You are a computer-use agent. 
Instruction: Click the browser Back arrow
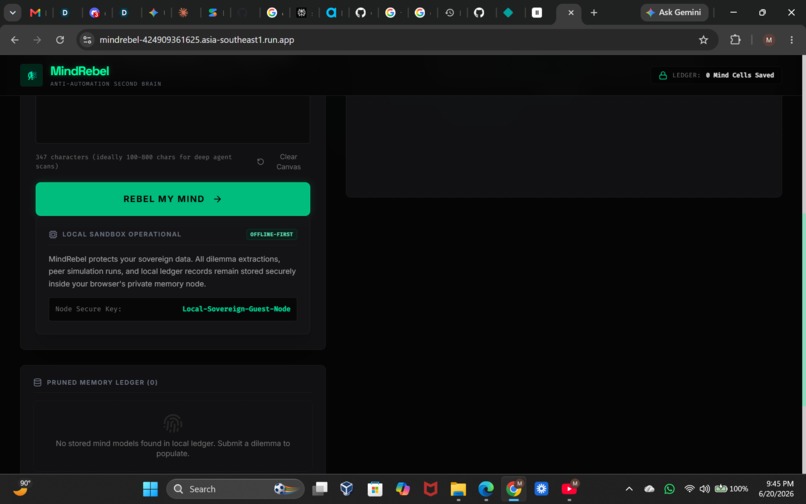pyautogui.click(x=15, y=40)
